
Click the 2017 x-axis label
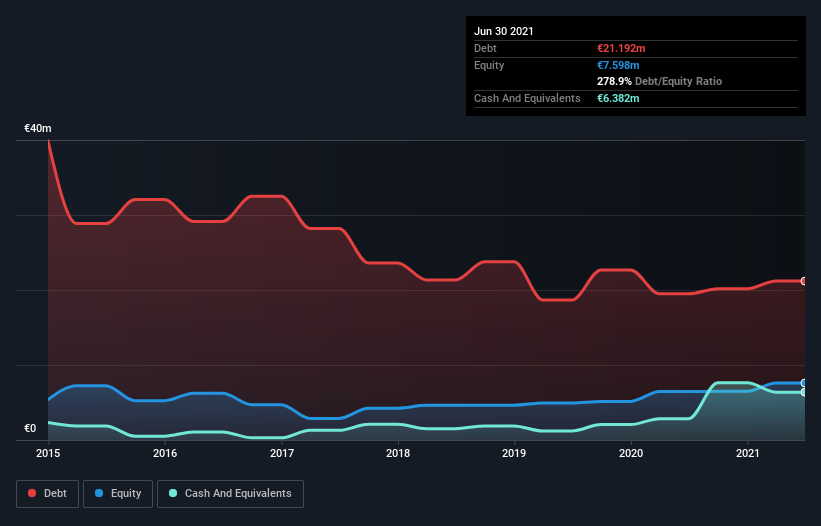282,453
